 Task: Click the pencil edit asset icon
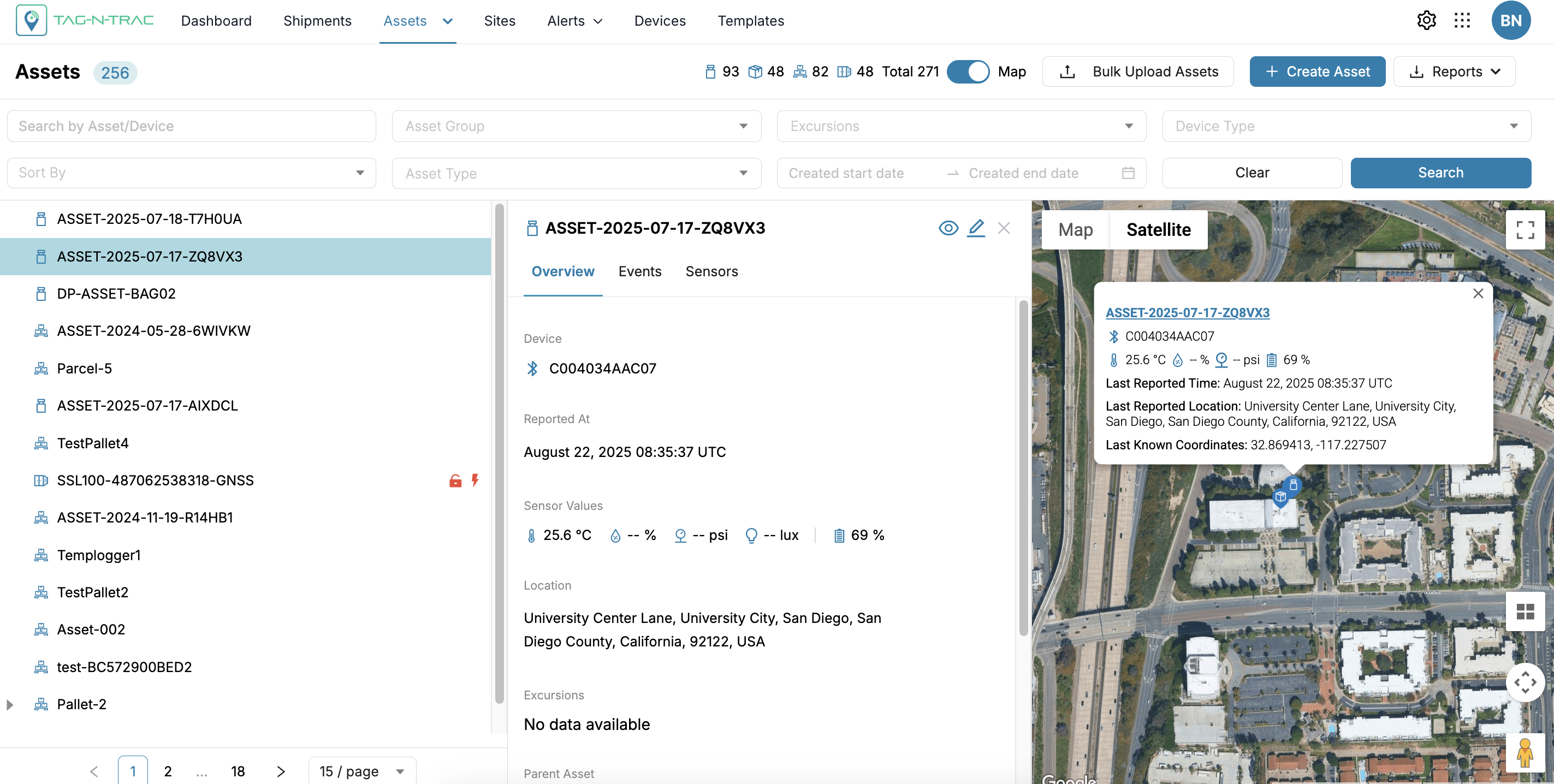976,228
